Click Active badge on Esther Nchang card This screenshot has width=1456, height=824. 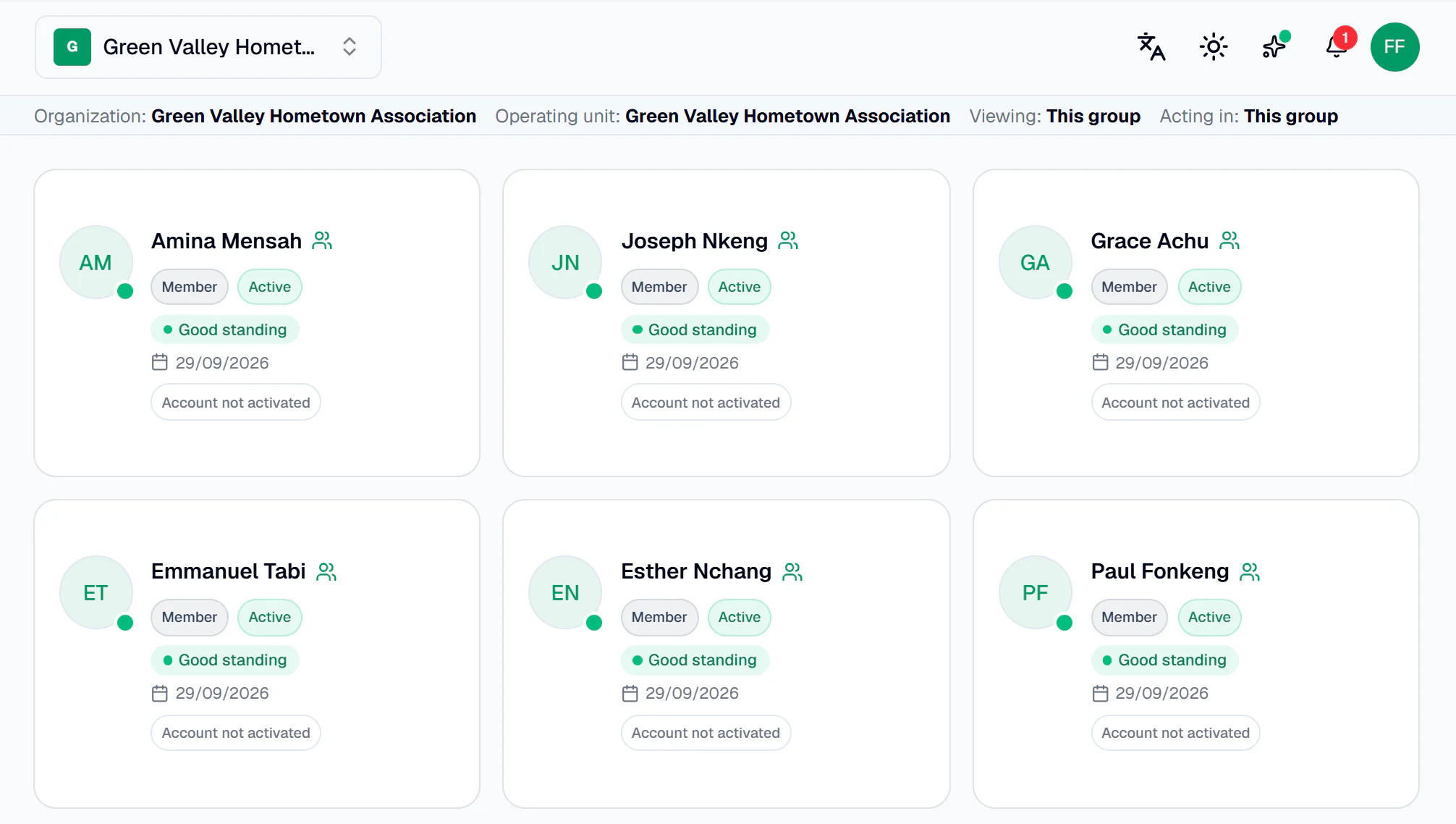(739, 617)
